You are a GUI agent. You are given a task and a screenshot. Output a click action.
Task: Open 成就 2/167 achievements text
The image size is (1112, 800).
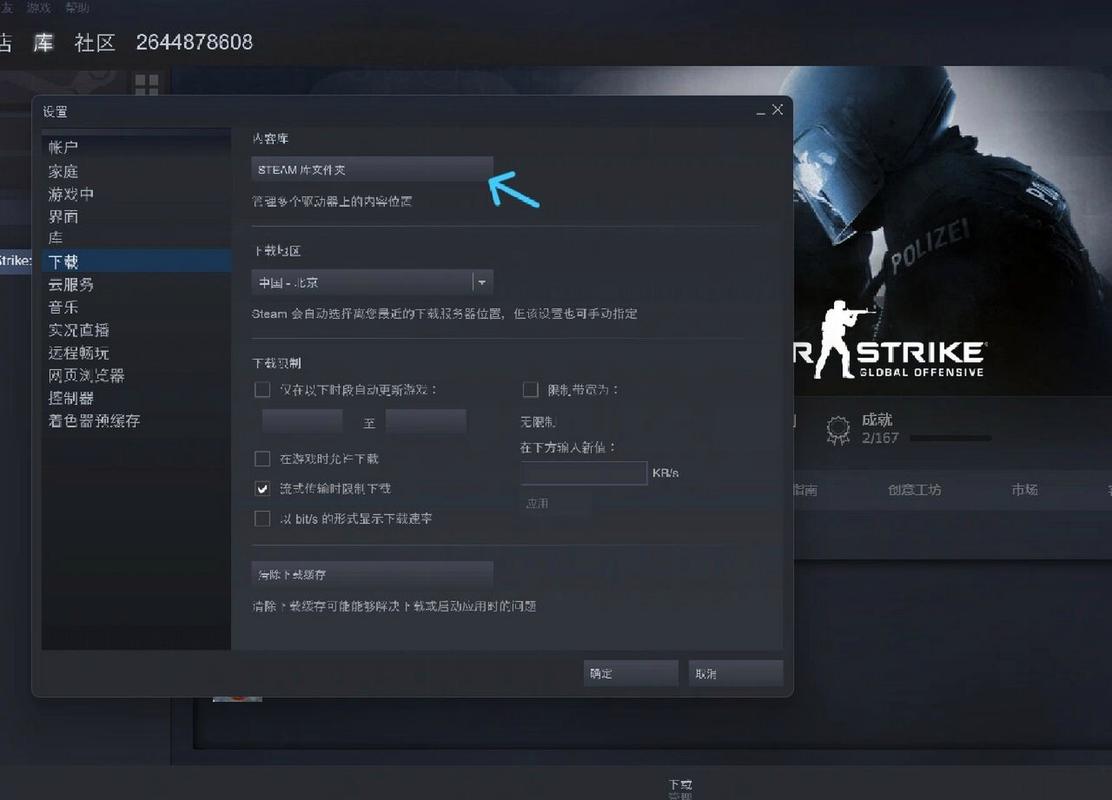point(879,428)
